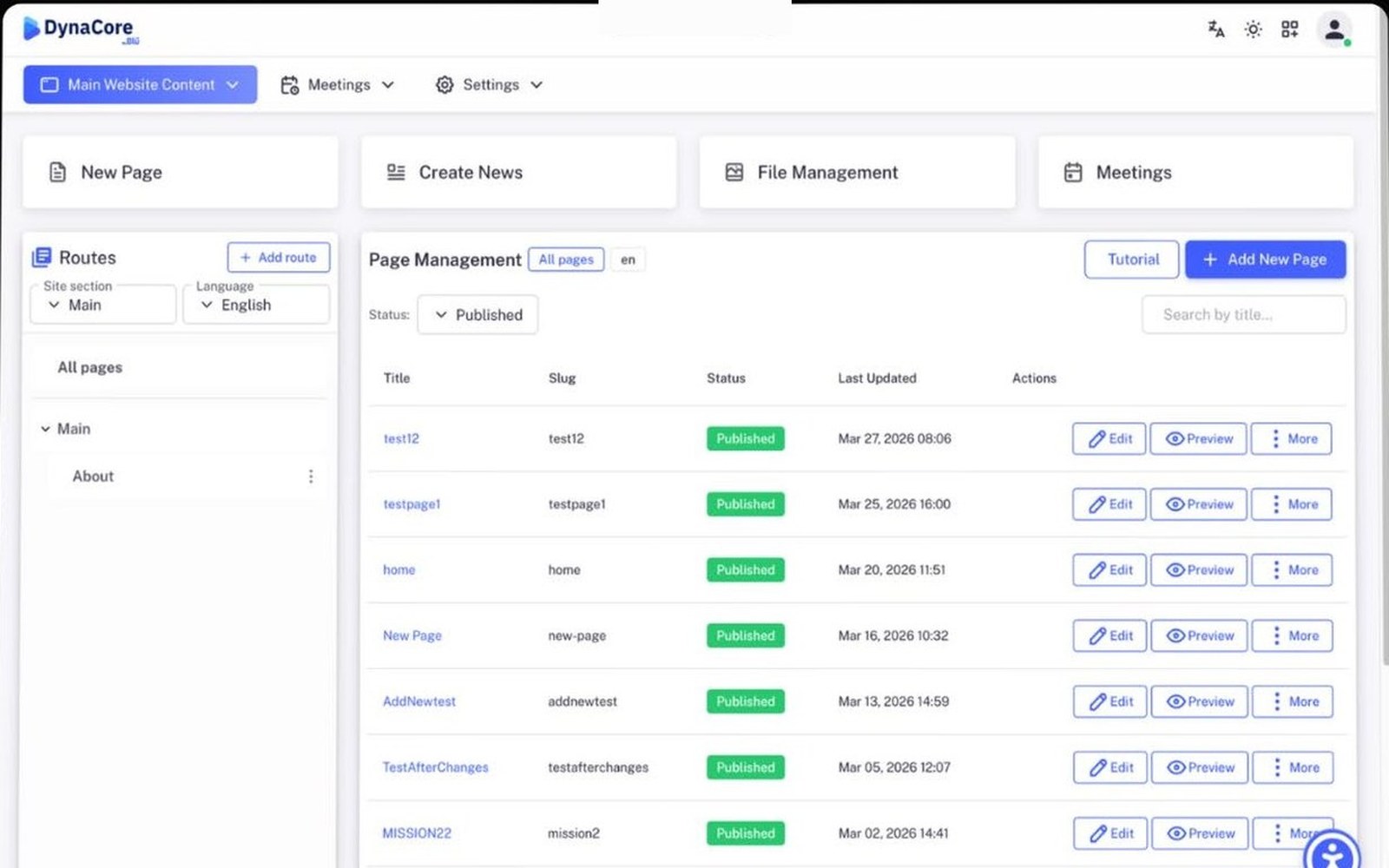This screenshot has width=1389, height=868.
Task: Edit the TestAfterChanges page
Action: (1110, 767)
